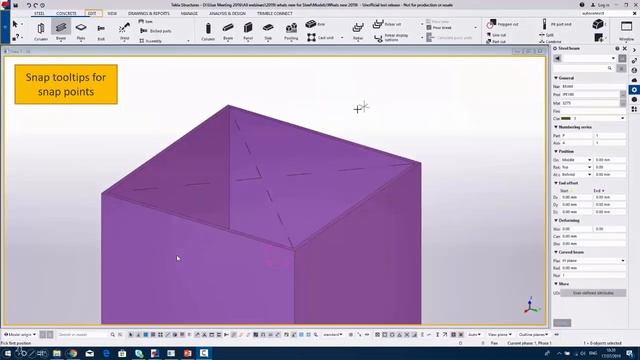
Task: Click the steel Assembly tool
Action: [151, 41]
